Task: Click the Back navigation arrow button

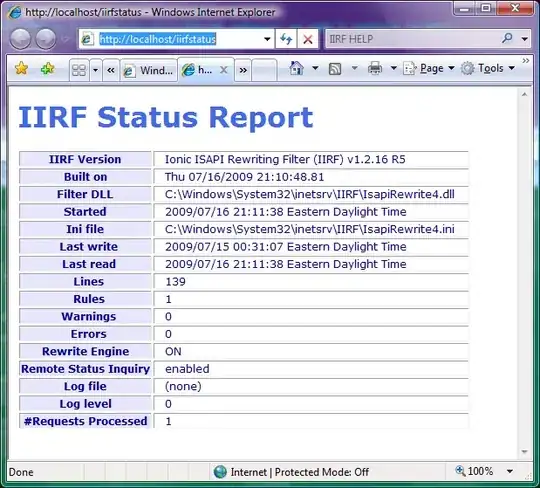Action: click(x=20, y=39)
